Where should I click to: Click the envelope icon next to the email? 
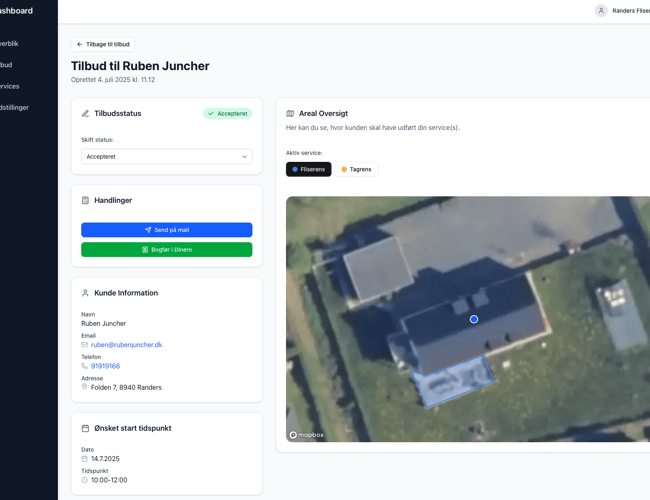click(85, 345)
